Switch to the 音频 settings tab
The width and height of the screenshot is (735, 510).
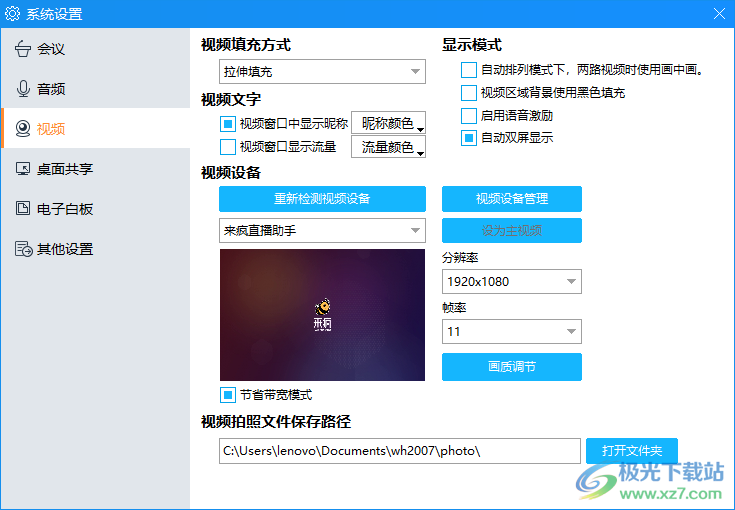click(96, 89)
